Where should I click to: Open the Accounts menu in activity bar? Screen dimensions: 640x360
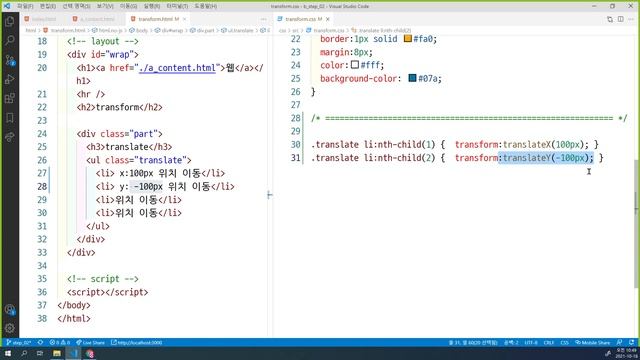tap(10, 310)
